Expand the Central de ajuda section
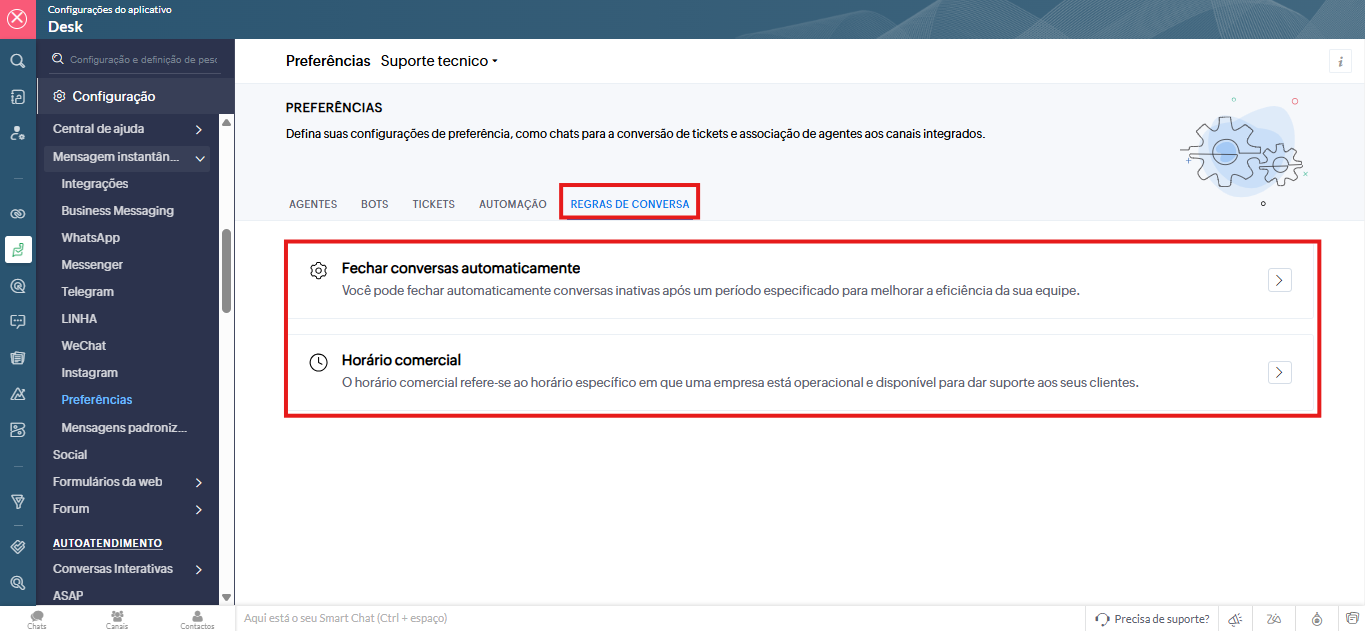Image resolution: width=1365 pixels, height=631 pixels. [x=199, y=130]
